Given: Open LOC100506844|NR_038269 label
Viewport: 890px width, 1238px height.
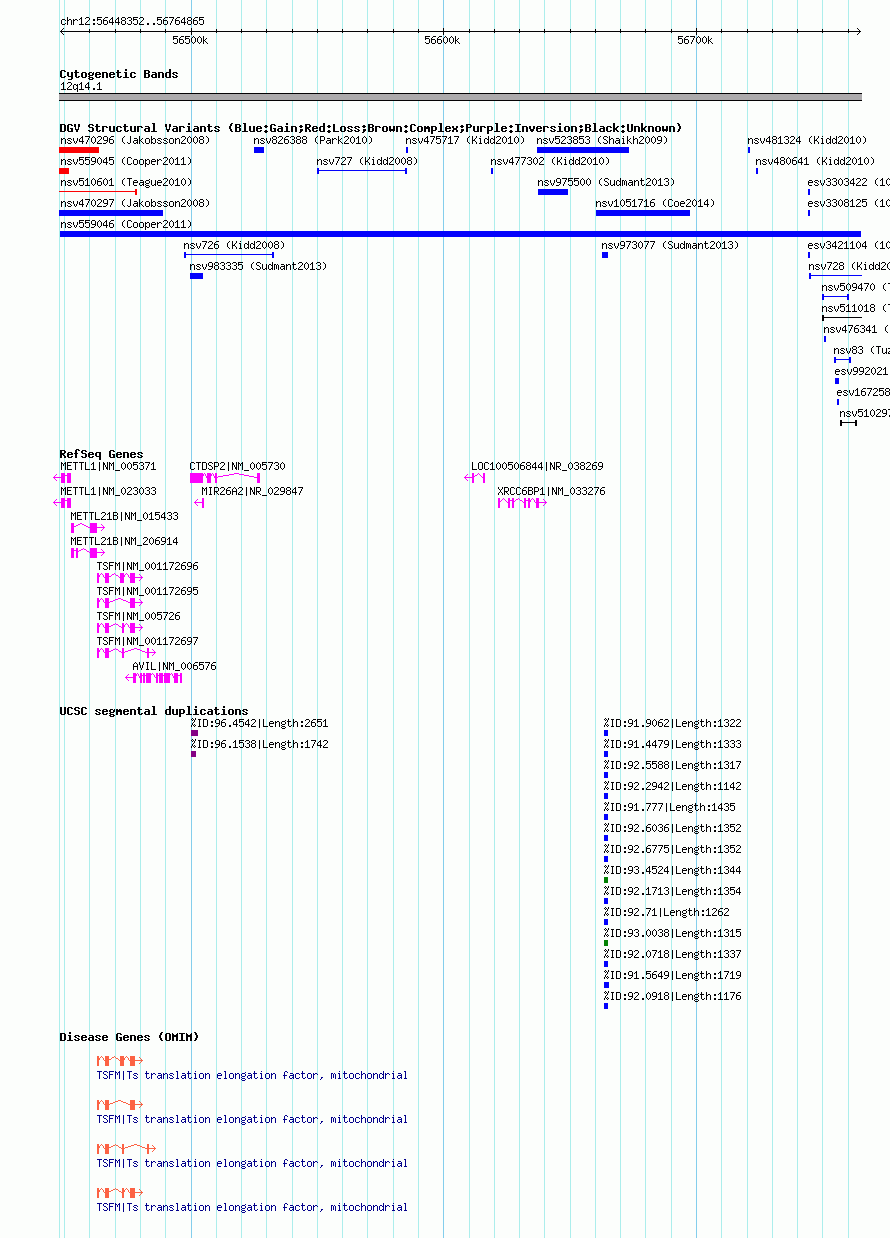Looking at the screenshot, I should coord(537,467).
